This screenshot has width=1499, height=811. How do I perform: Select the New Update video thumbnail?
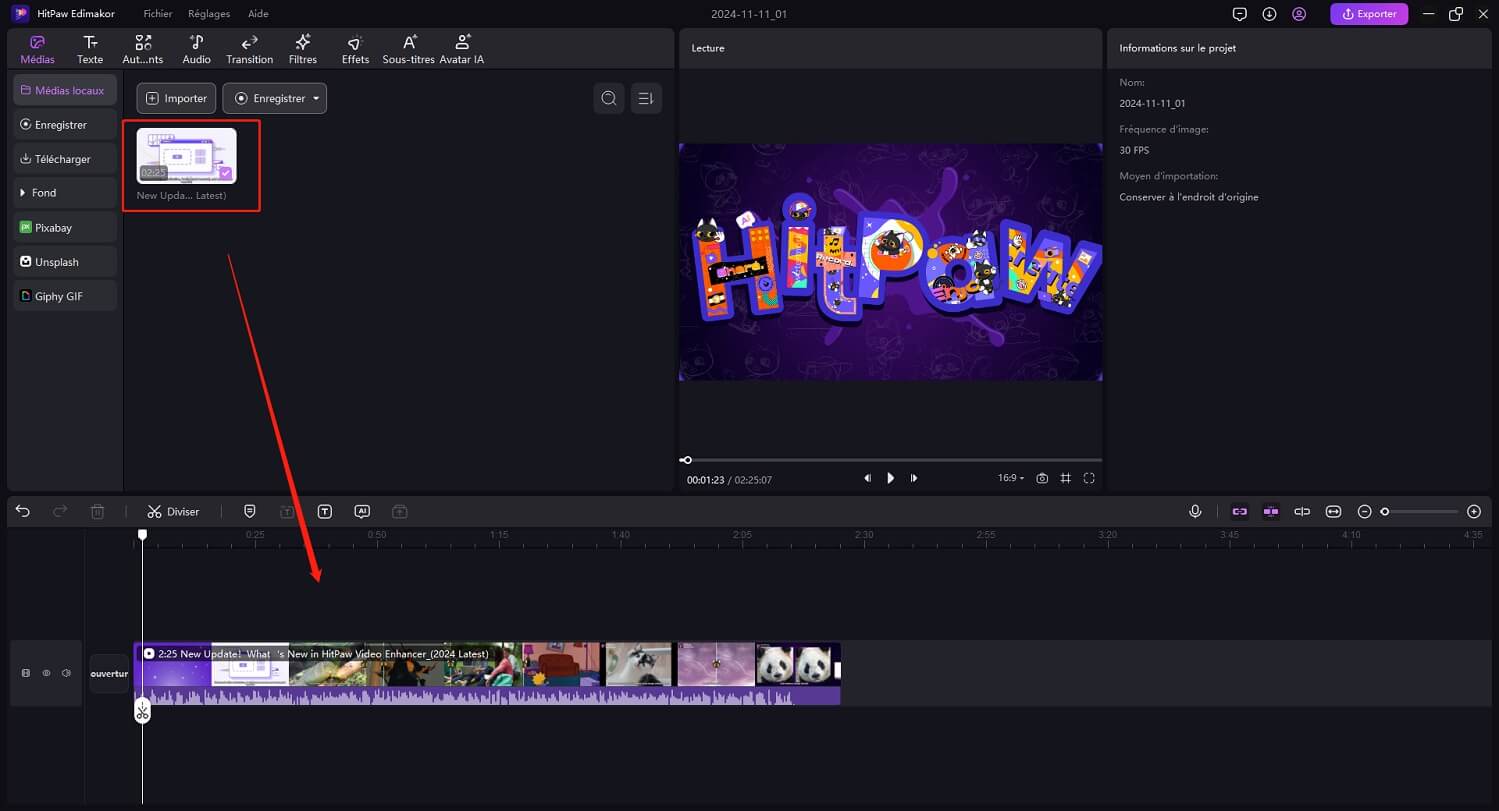click(187, 155)
